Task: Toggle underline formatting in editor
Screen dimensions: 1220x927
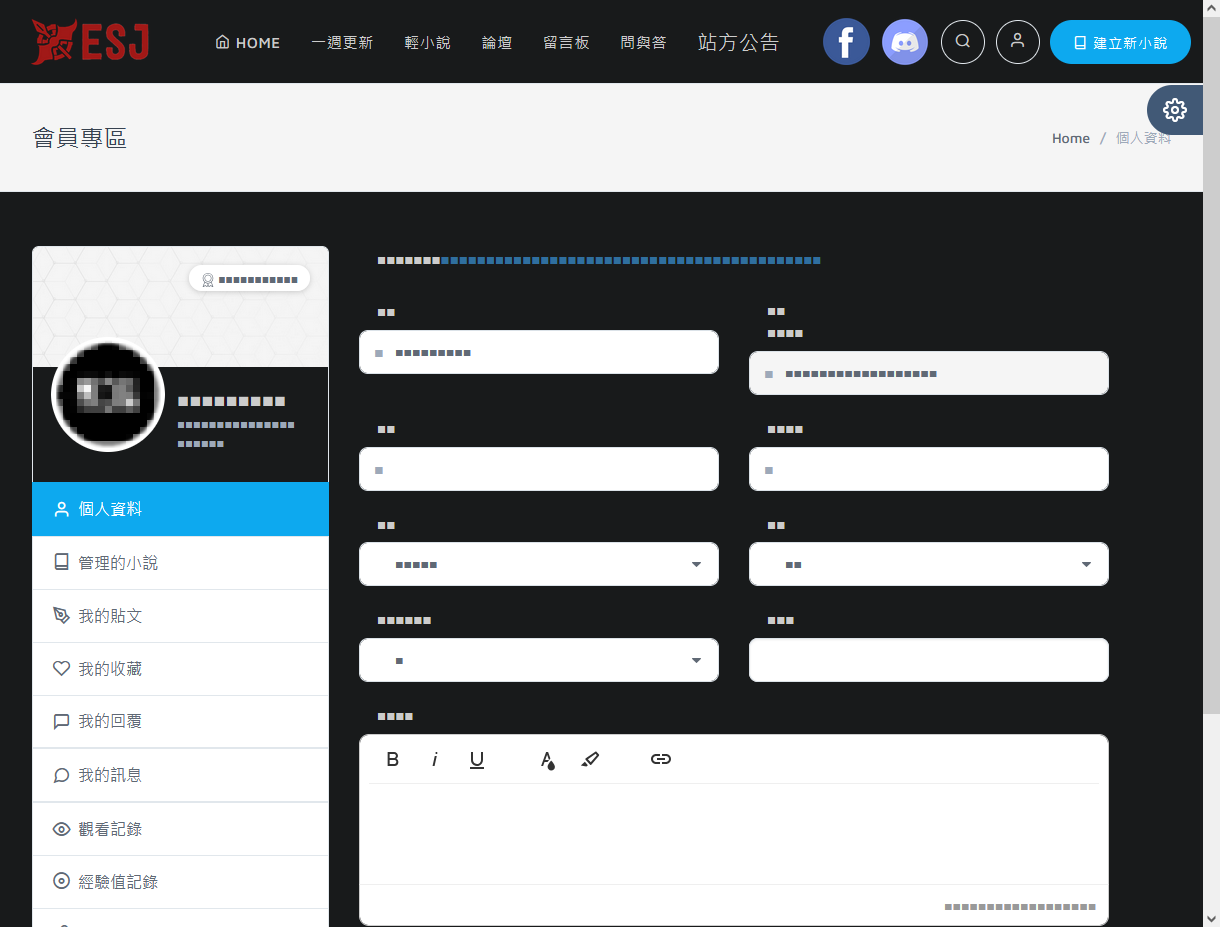Action: point(477,760)
